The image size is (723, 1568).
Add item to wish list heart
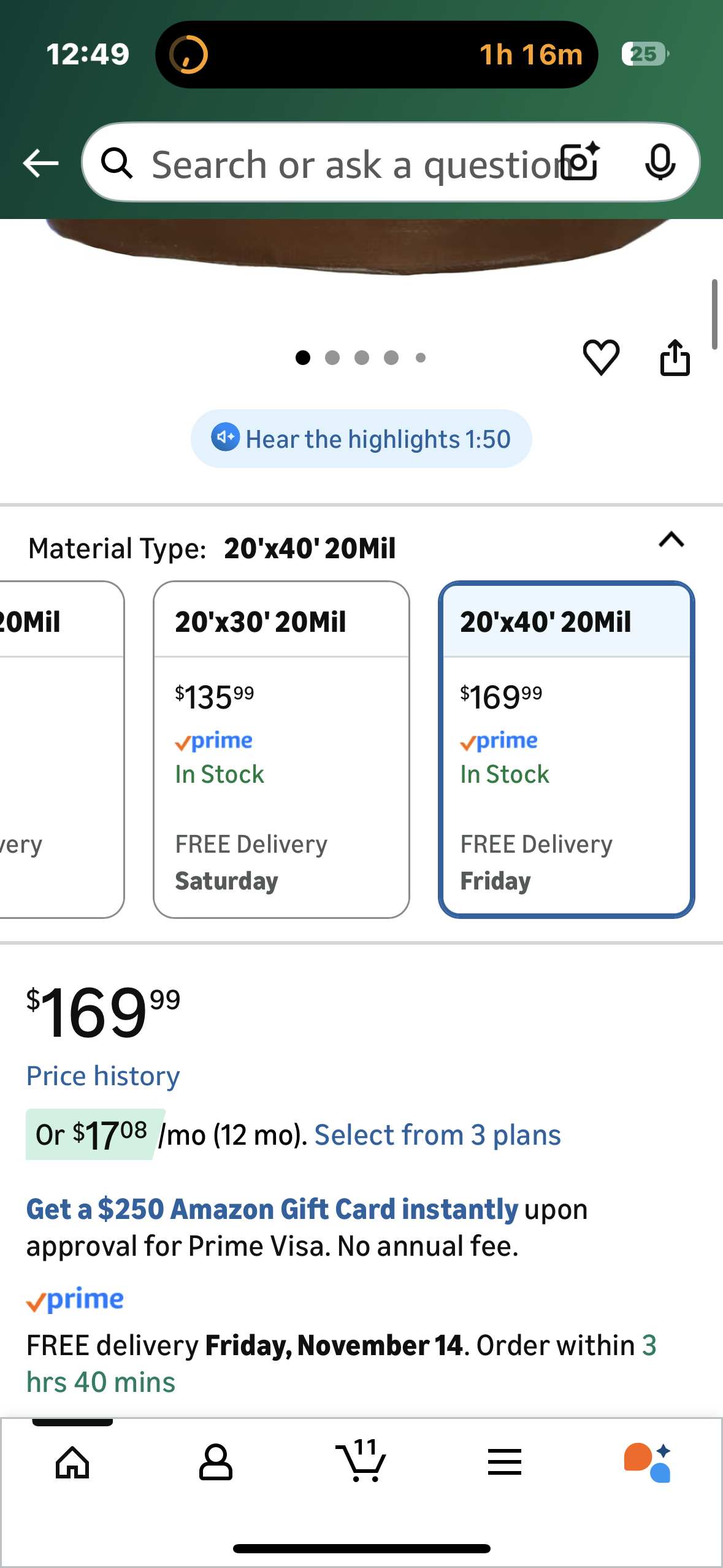[x=601, y=357]
